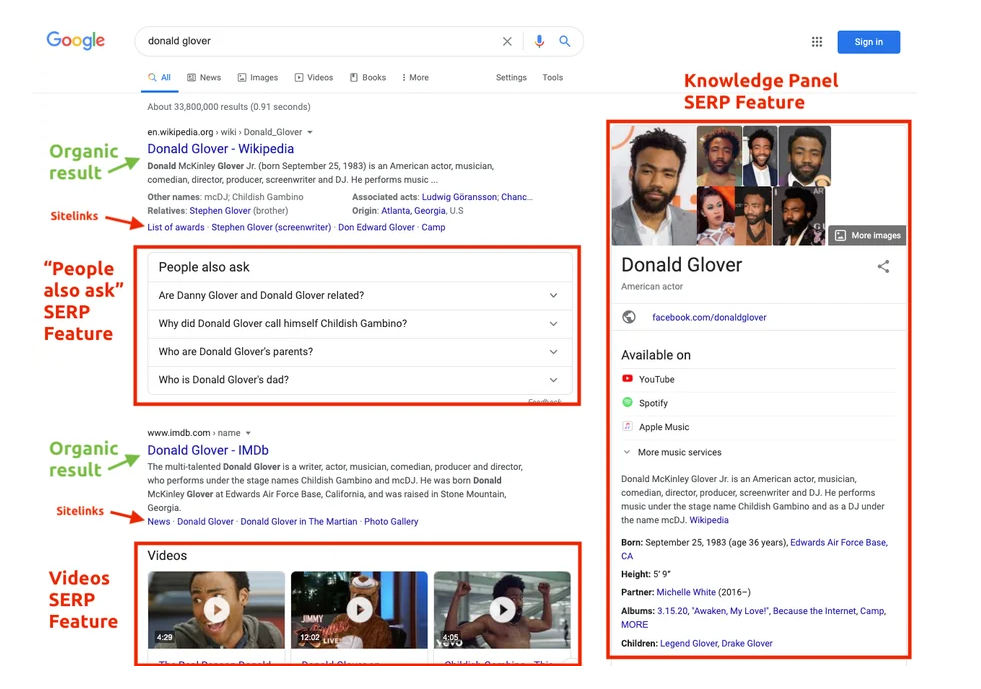The width and height of the screenshot is (981, 689).
Task: Open the large Donald Glover portrait image
Action: (654, 185)
